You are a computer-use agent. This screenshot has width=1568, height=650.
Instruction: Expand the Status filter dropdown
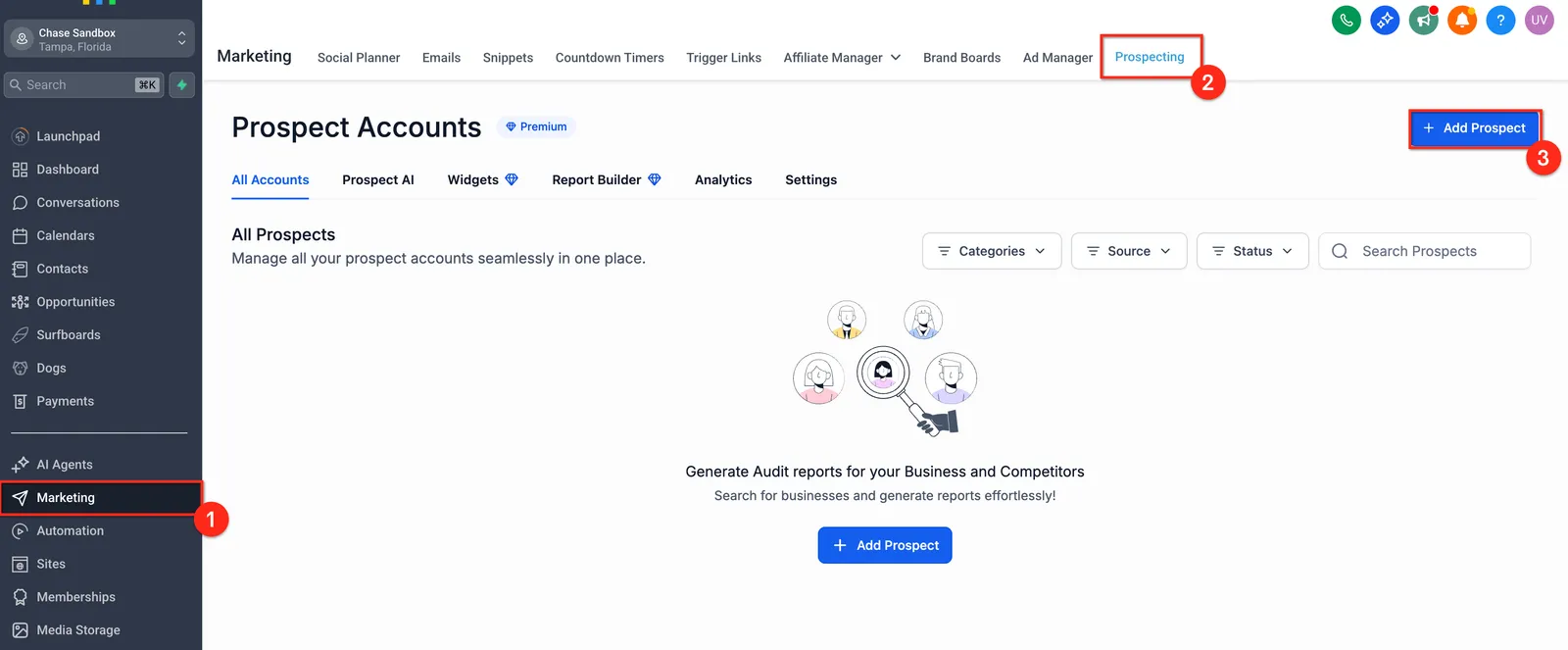click(x=1252, y=251)
